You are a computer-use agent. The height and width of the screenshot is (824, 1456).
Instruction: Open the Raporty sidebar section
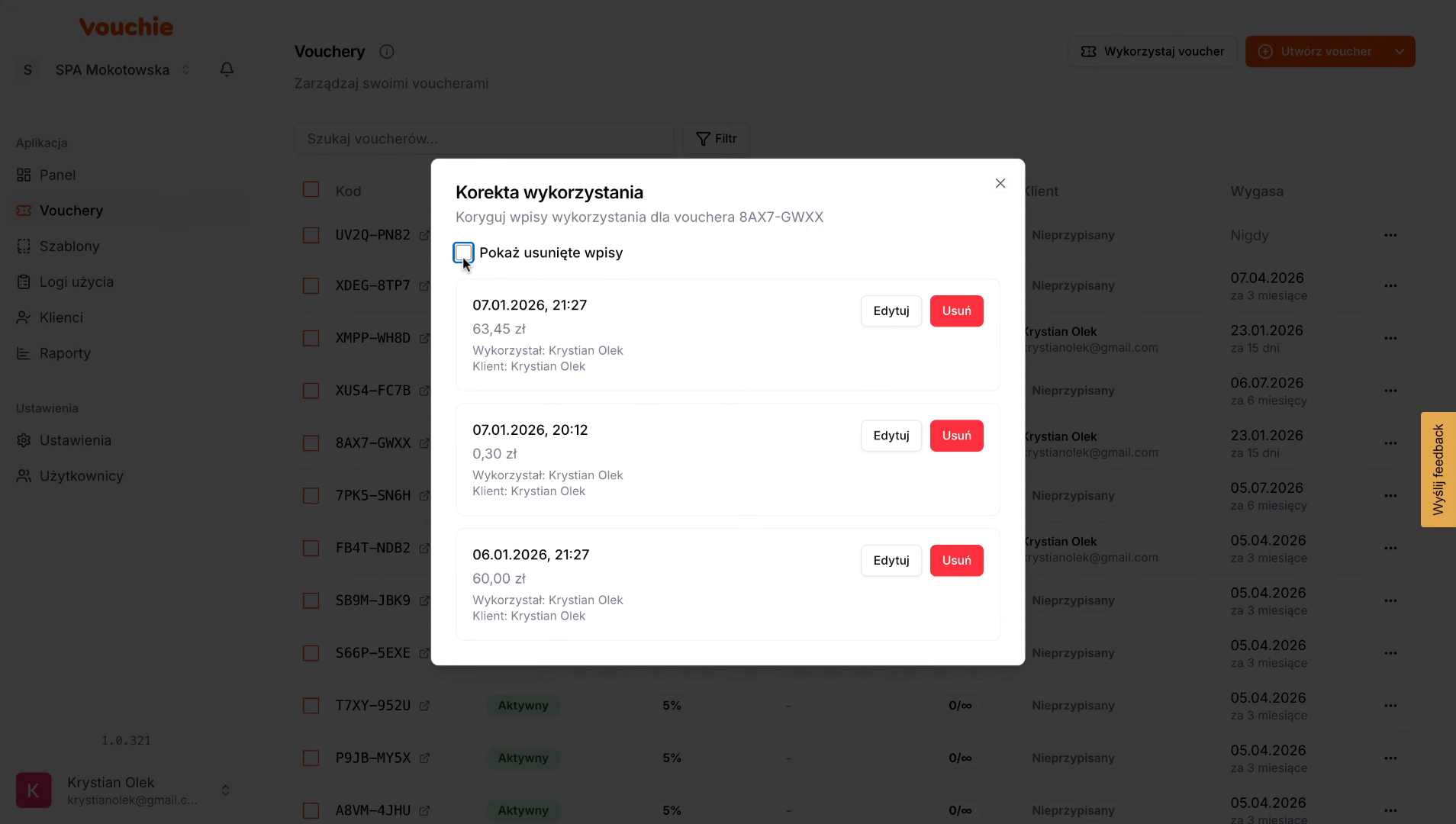pos(65,353)
